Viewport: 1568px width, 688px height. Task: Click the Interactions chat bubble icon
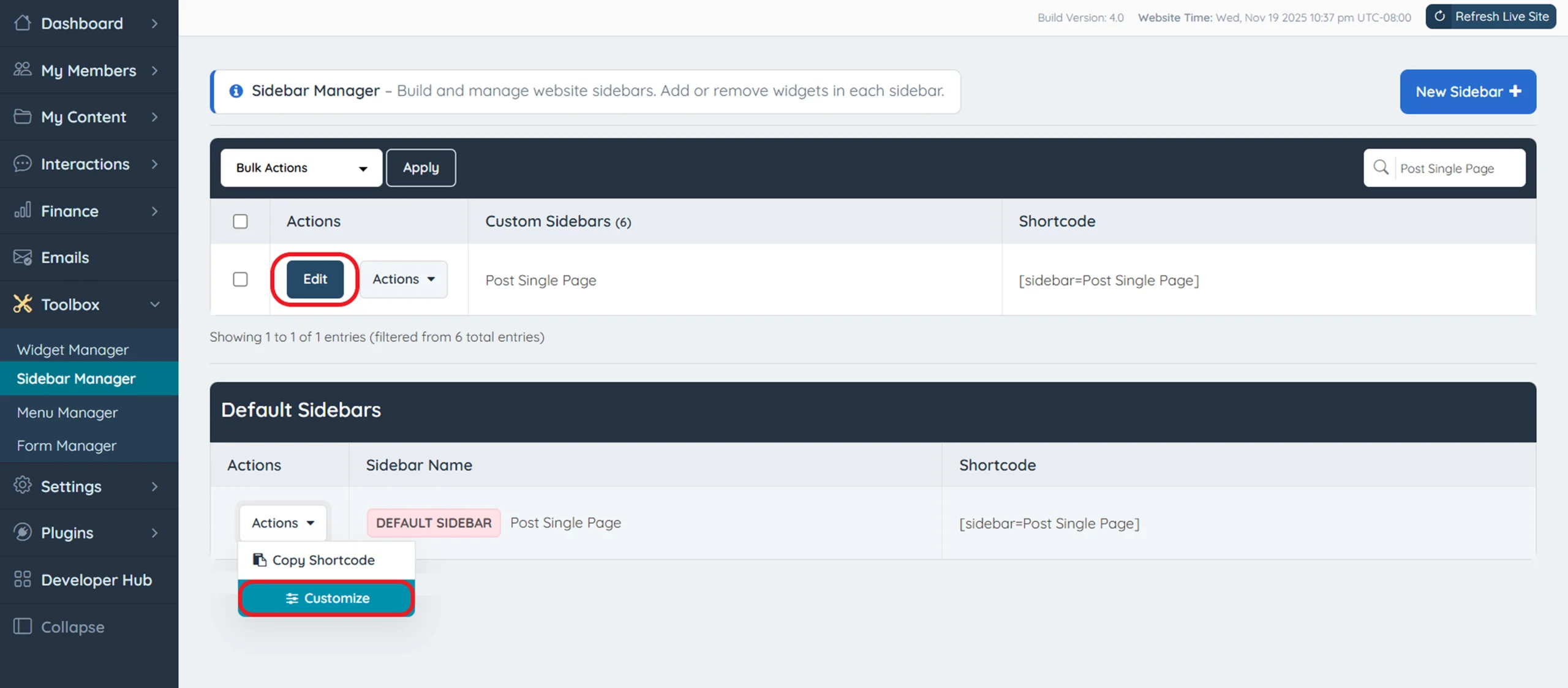pos(23,164)
